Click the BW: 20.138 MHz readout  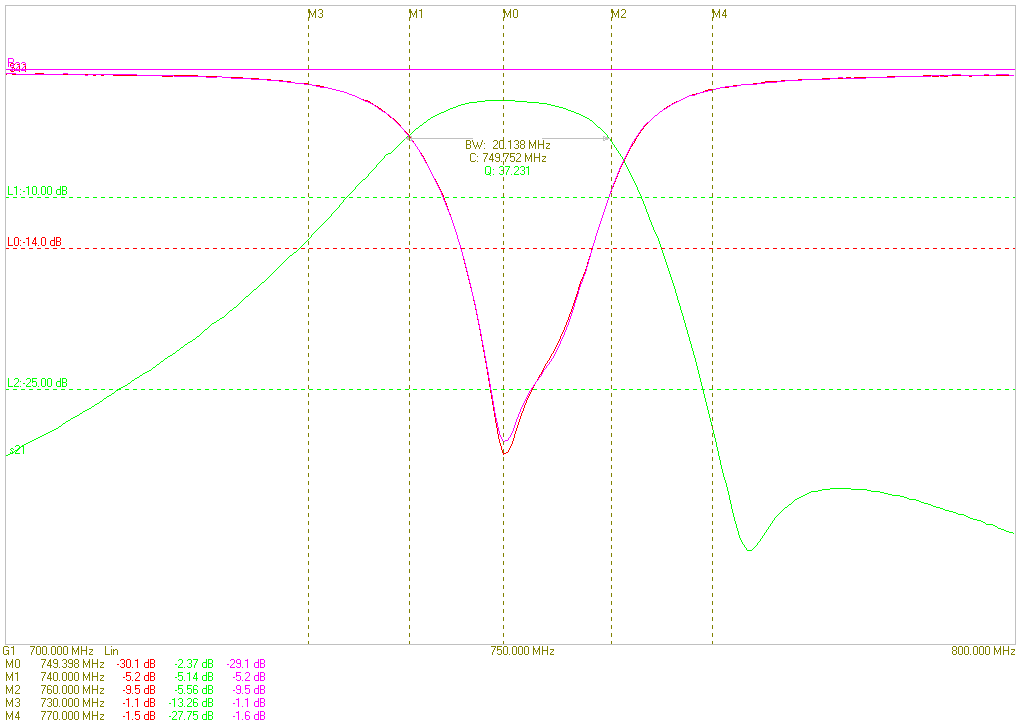[507, 145]
